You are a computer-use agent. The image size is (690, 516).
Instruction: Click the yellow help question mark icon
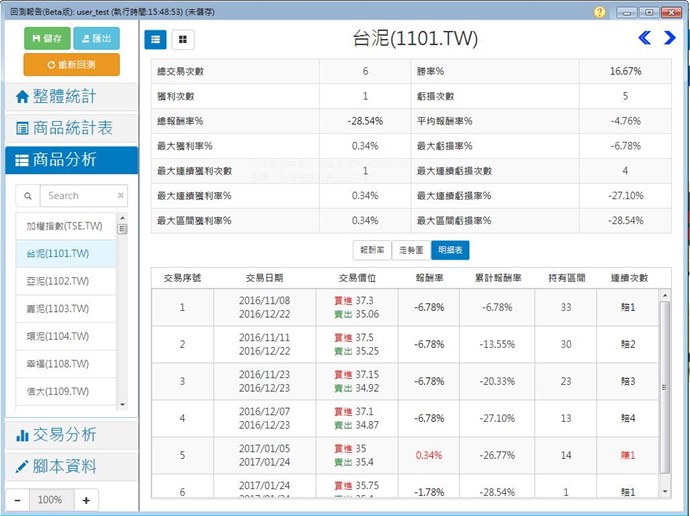[599, 12]
